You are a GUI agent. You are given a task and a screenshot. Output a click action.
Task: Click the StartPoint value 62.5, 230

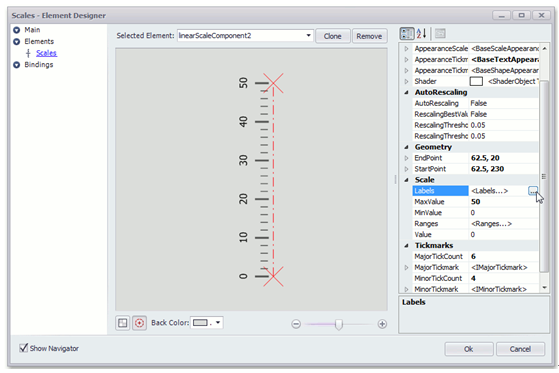point(487,169)
